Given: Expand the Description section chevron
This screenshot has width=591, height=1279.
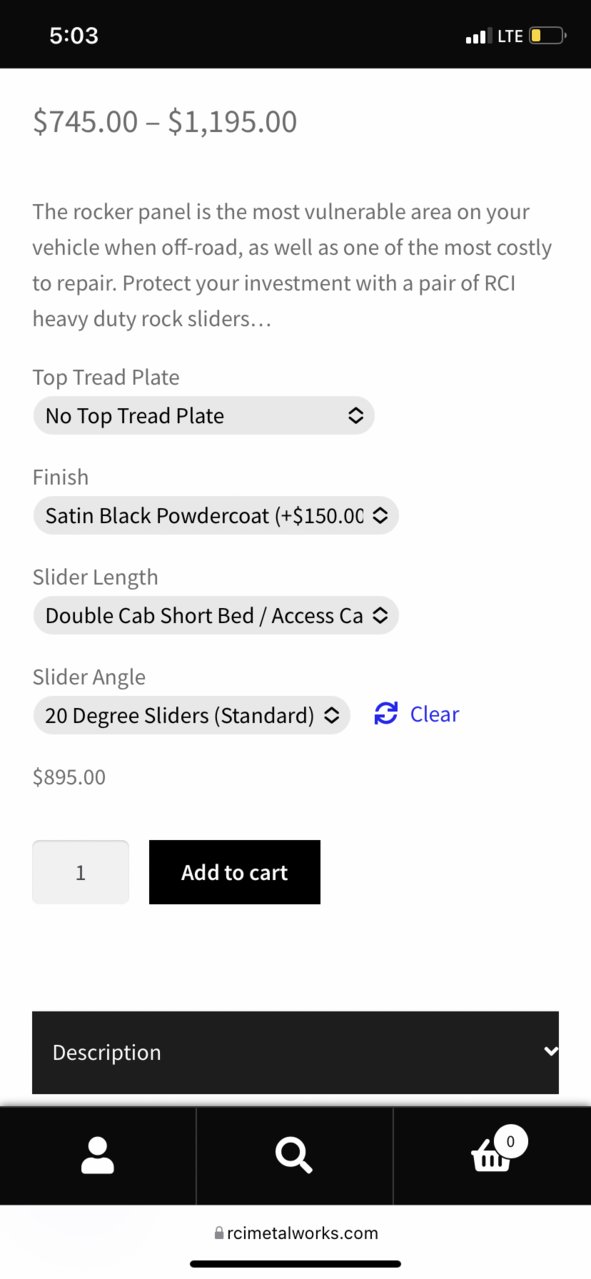Looking at the screenshot, I should 549,1051.
